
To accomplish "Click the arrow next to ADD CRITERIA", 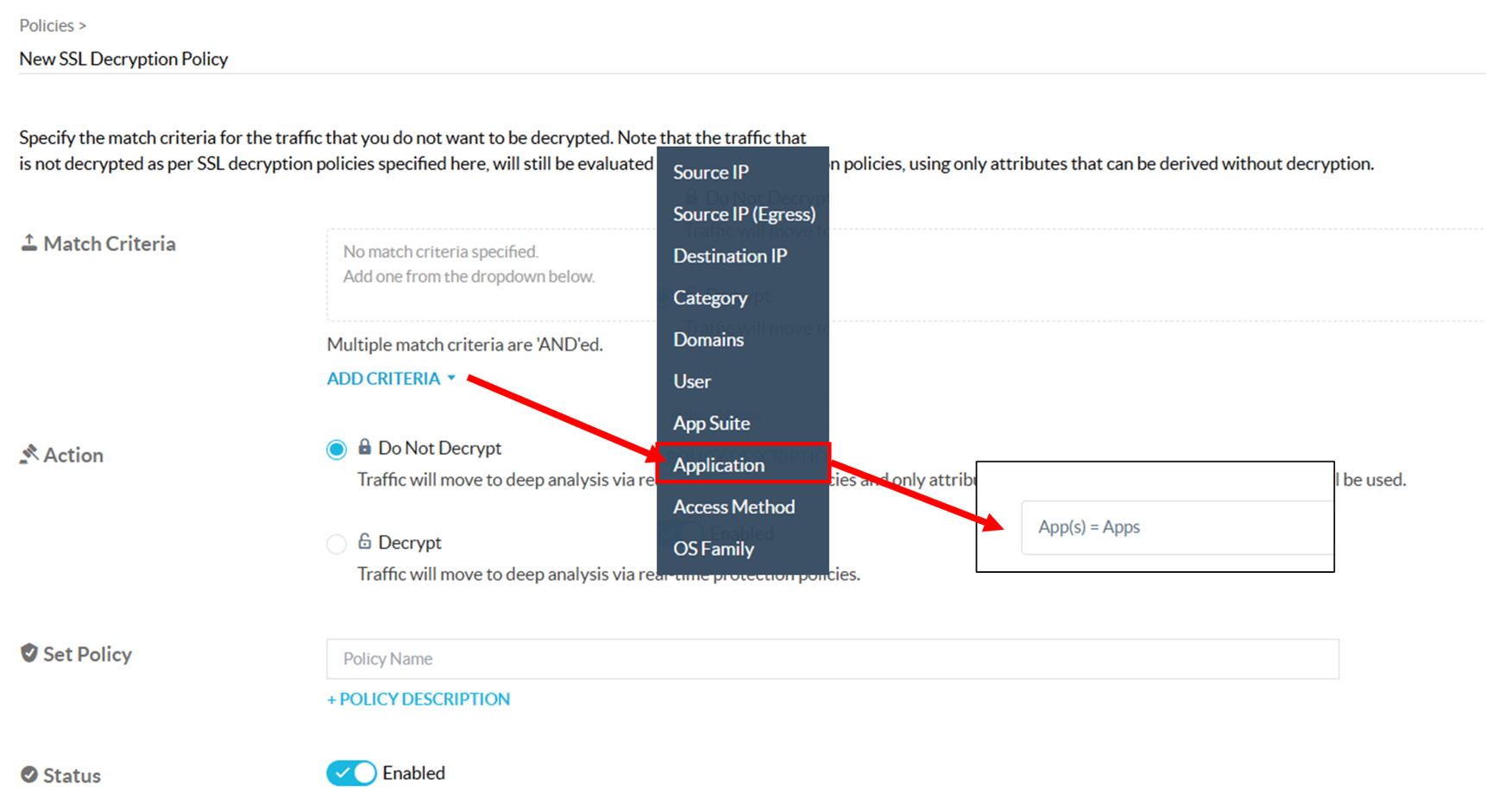I will pos(451,378).
